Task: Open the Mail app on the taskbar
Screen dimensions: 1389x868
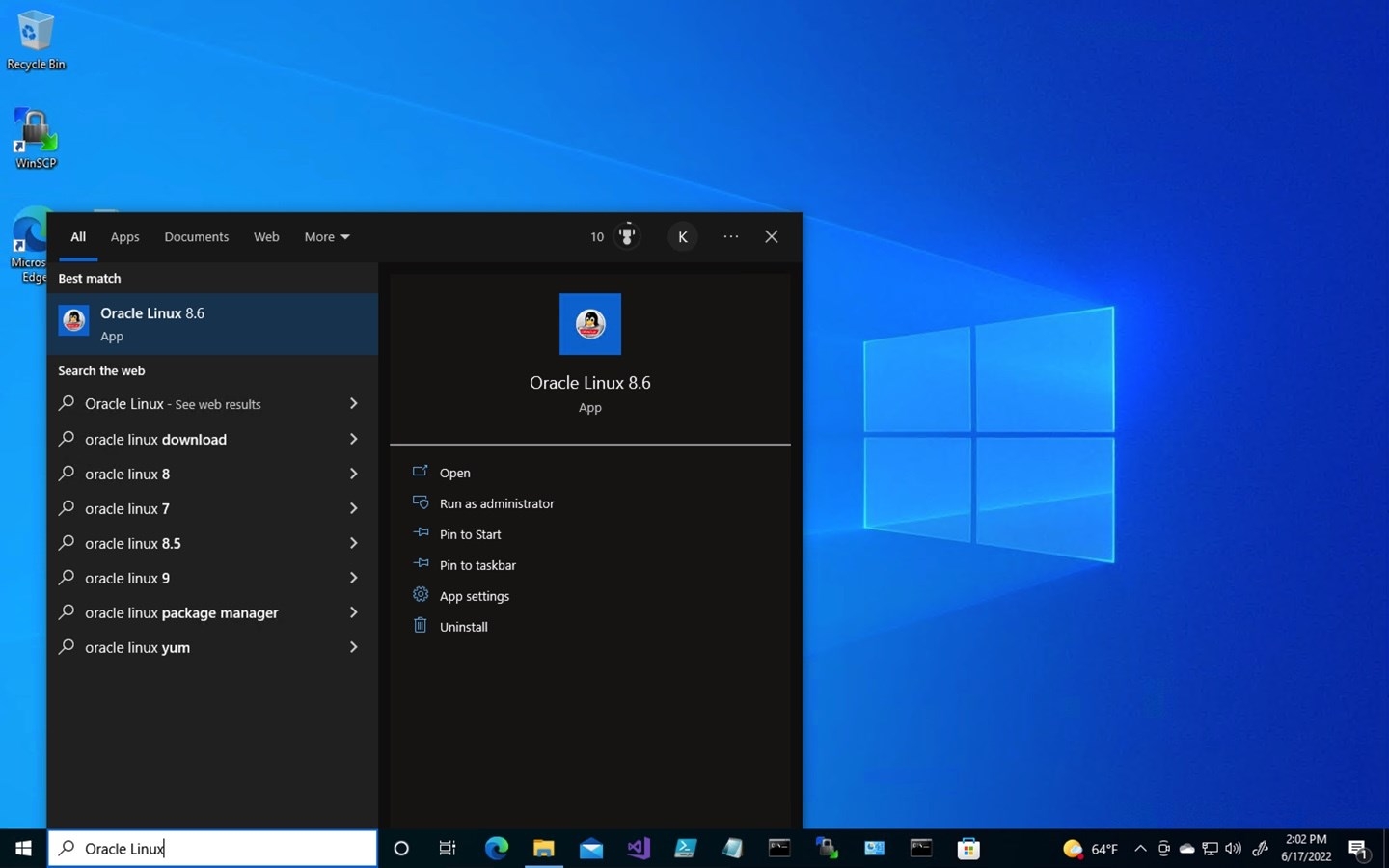Action: [x=591, y=849]
